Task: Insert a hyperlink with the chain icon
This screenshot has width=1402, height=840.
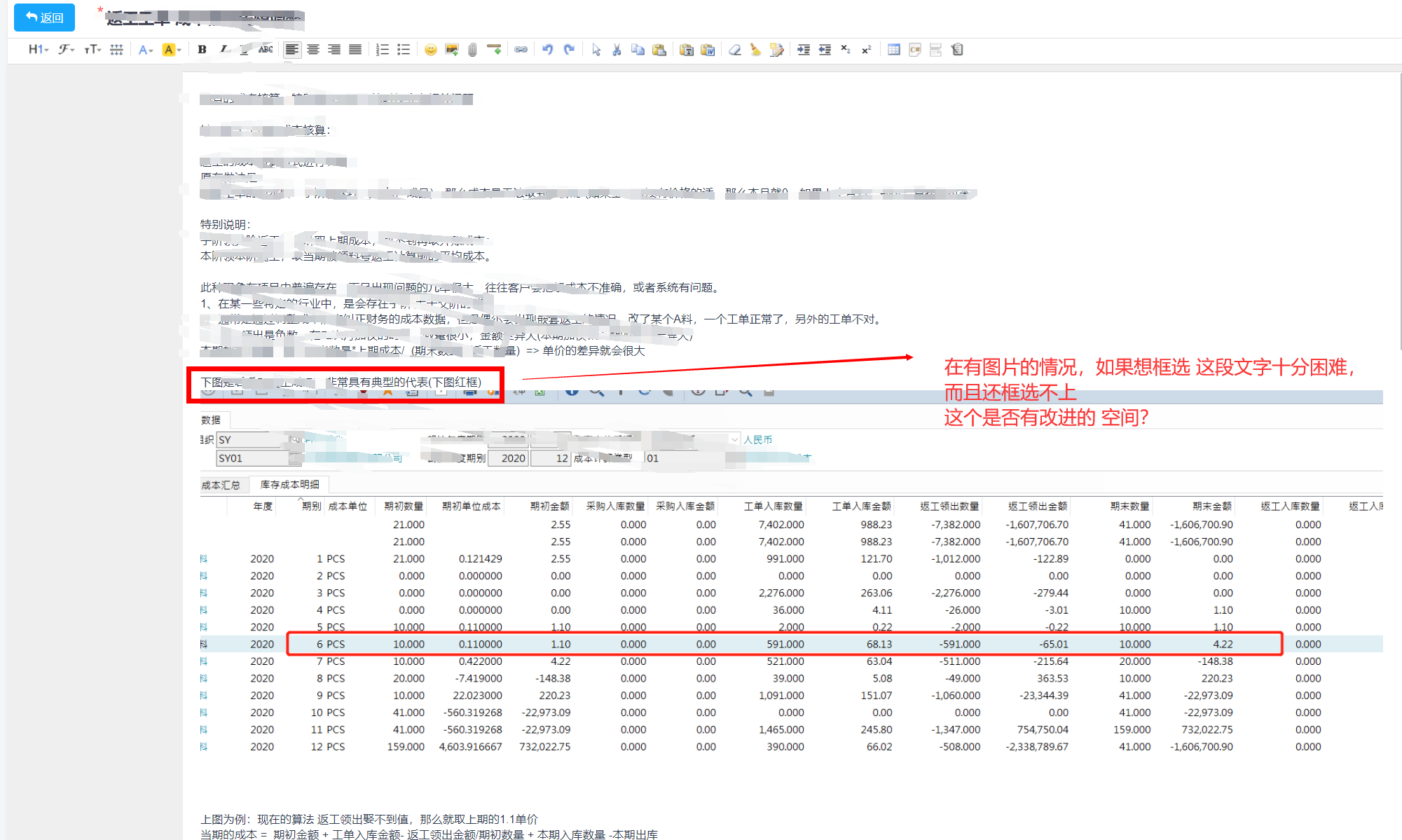Action: 521,50
